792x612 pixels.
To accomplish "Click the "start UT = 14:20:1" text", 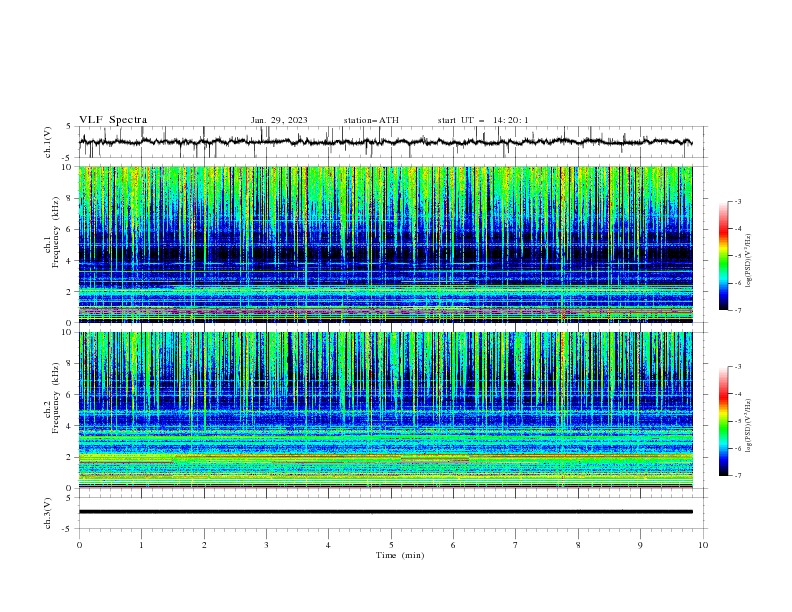I will coord(483,120).
